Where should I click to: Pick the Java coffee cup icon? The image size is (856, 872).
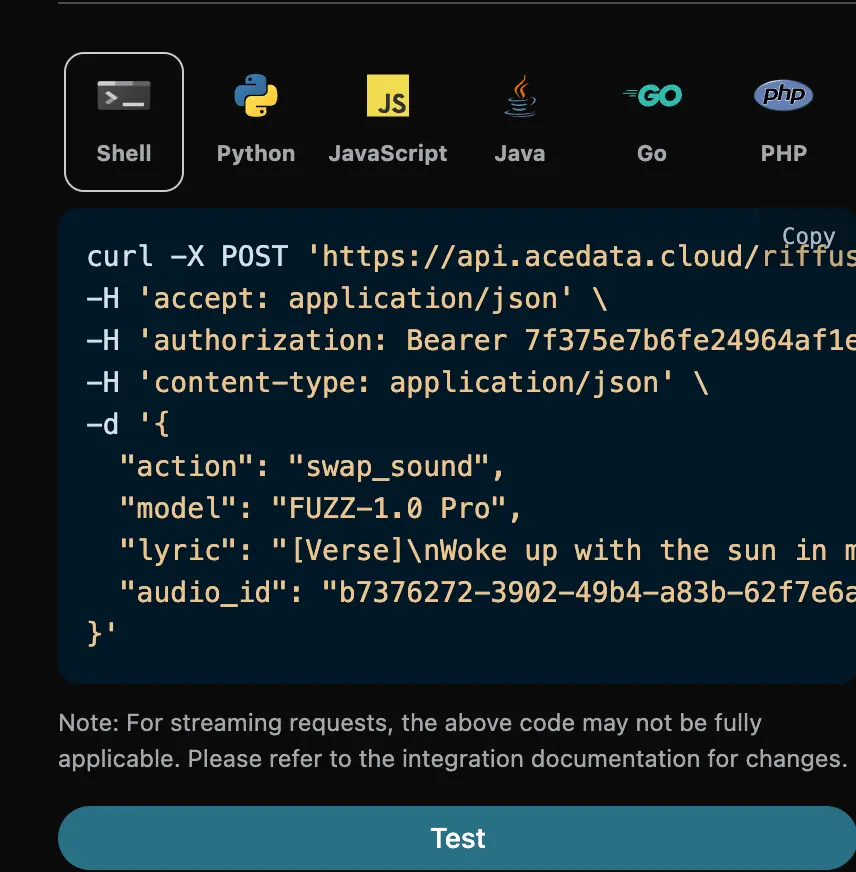[519, 96]
